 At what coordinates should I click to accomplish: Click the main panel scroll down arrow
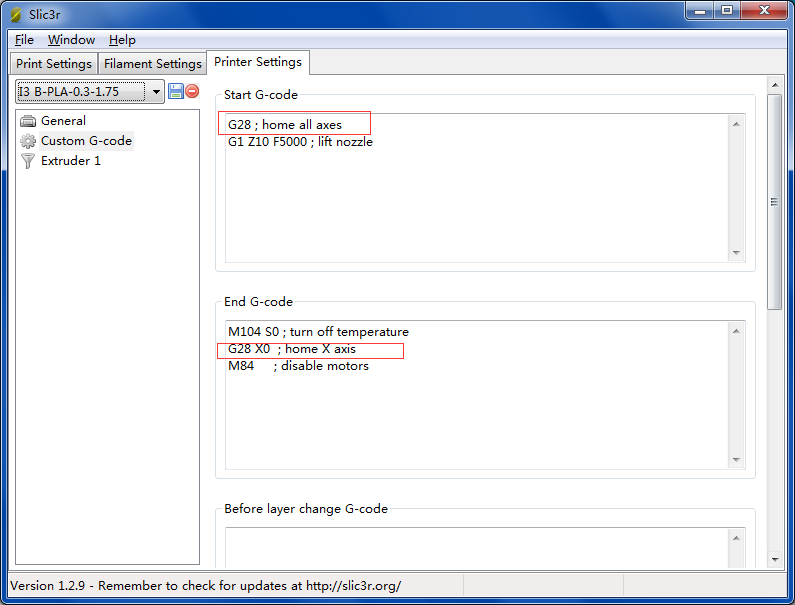775,560
